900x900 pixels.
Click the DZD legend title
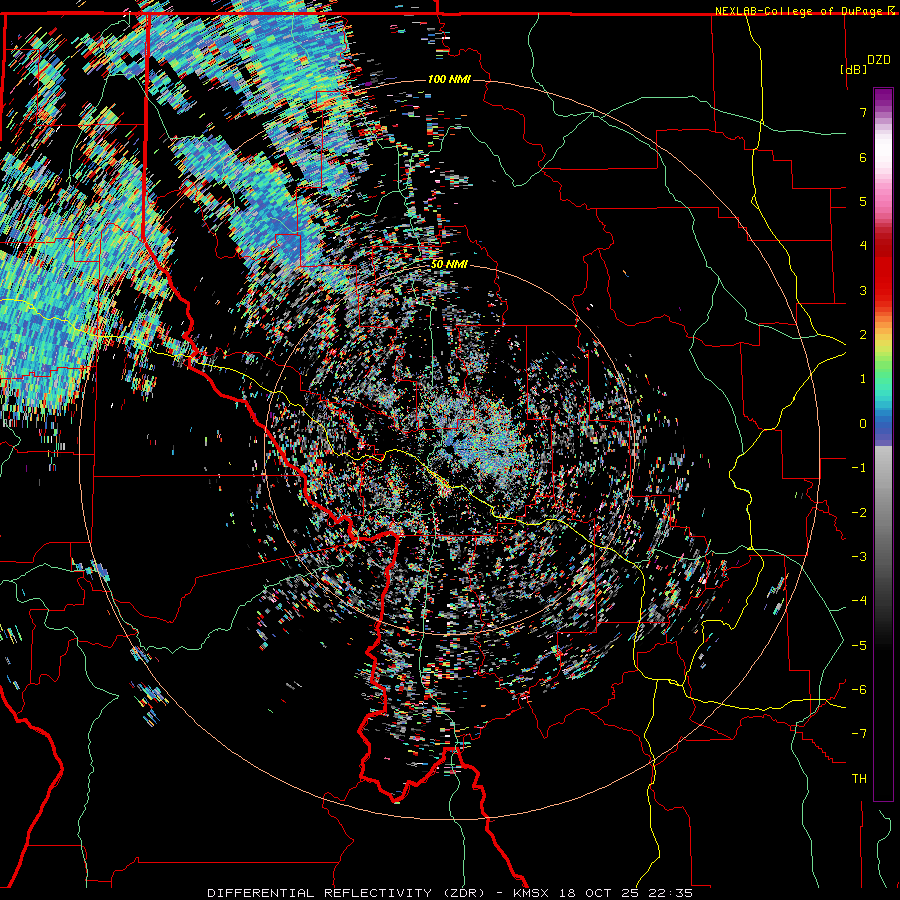click(879, 60)
